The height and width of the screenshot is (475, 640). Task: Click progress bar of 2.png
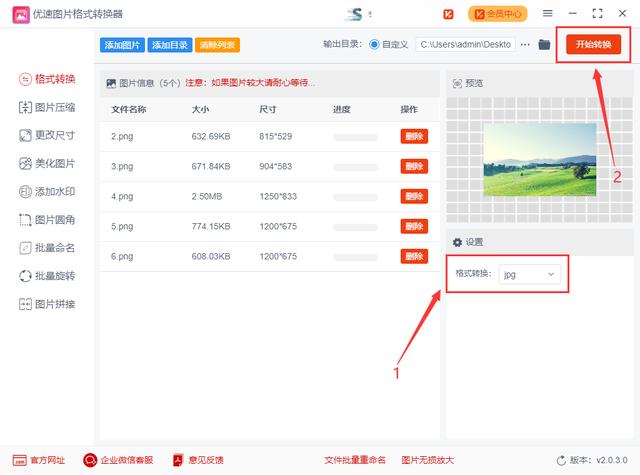point(356,137)
